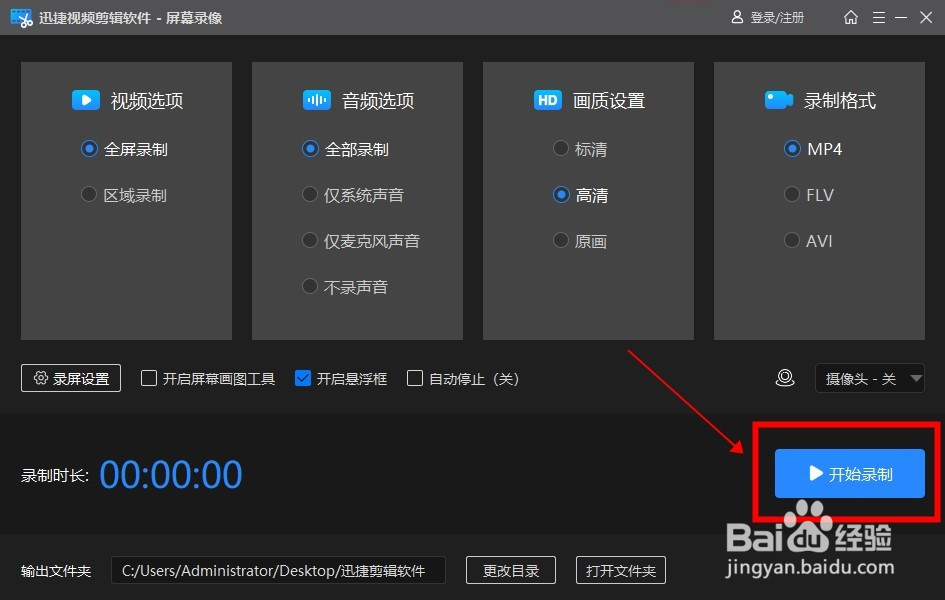Click the 录制时长 label

[x=55, y=476]
